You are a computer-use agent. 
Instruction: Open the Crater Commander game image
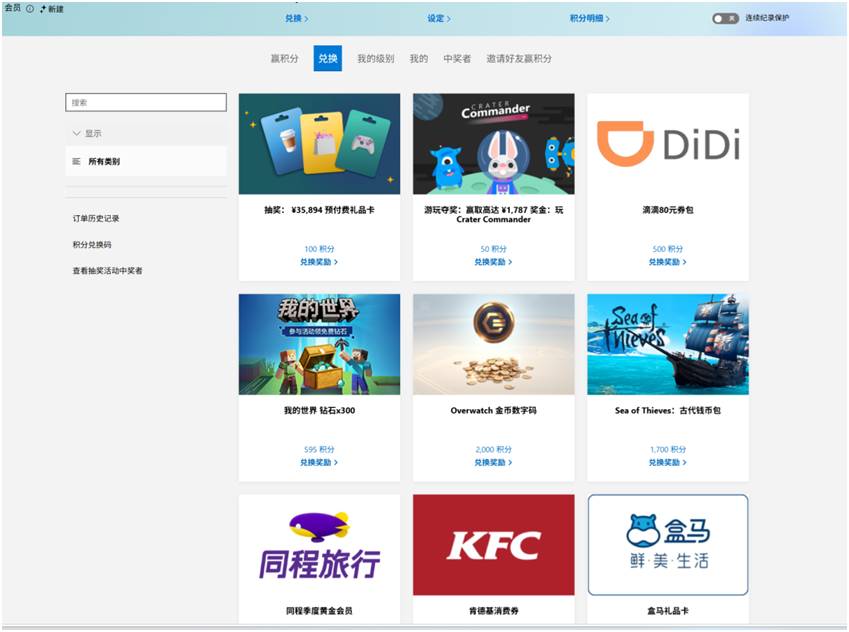tap(494, 144)
